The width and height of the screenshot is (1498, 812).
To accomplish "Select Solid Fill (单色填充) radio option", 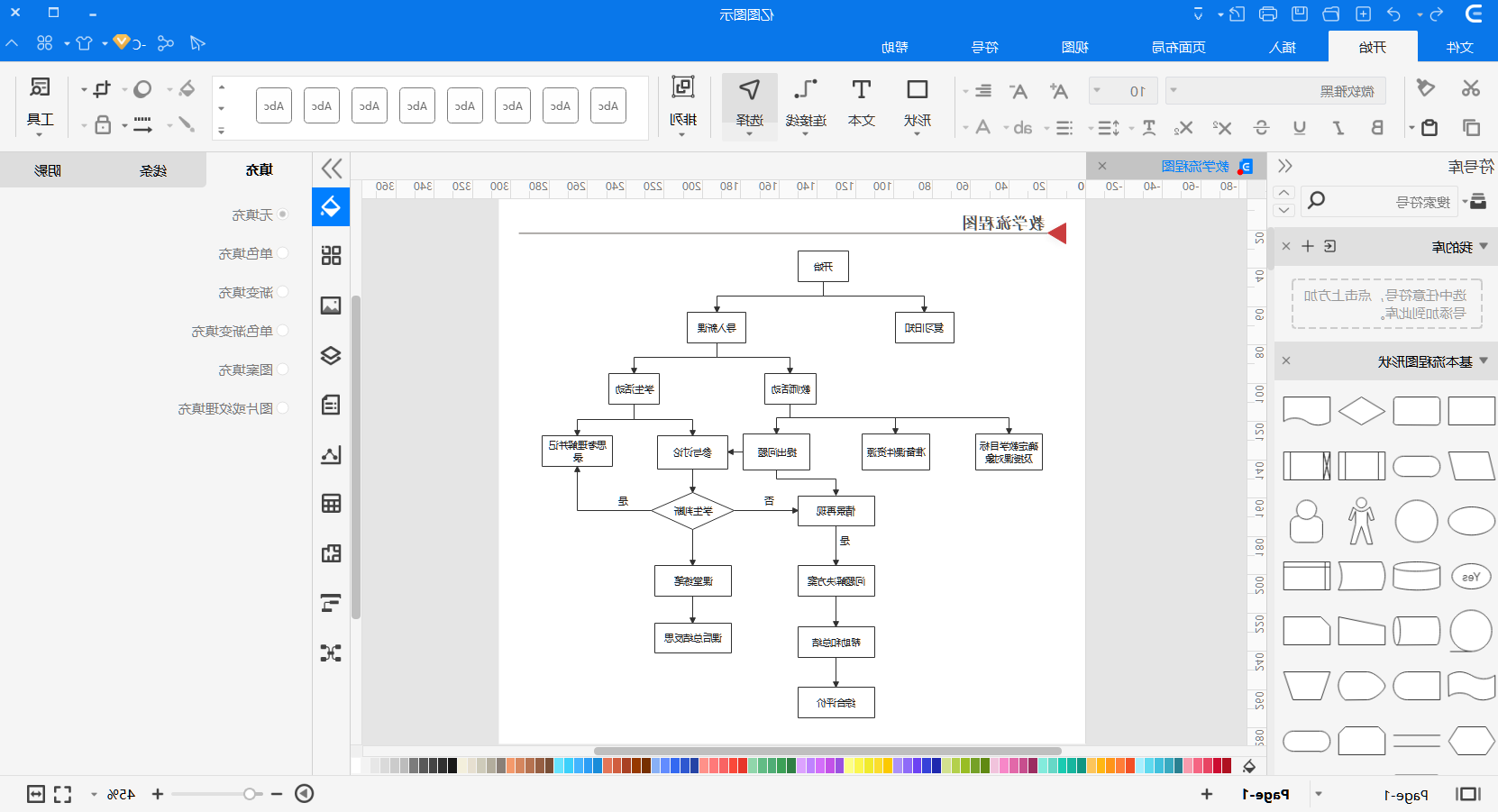I will [282, 253].
